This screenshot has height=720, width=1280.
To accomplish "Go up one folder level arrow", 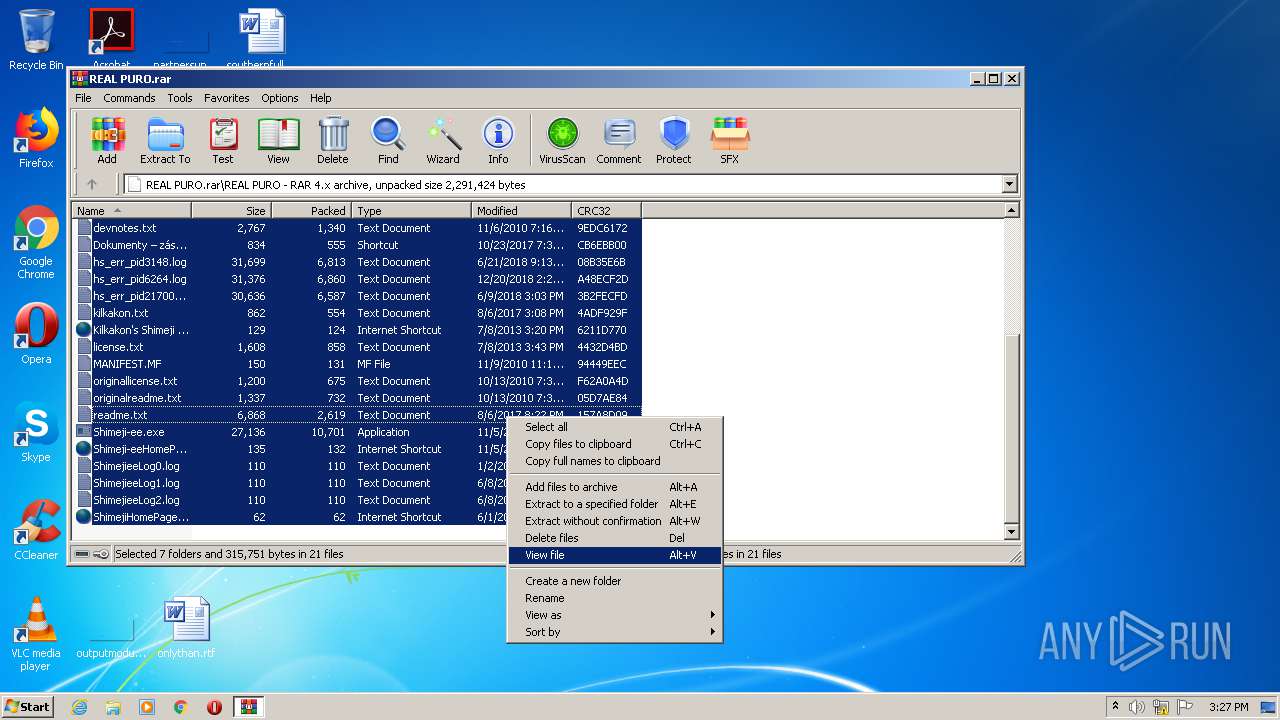I will tap(92, 184).
